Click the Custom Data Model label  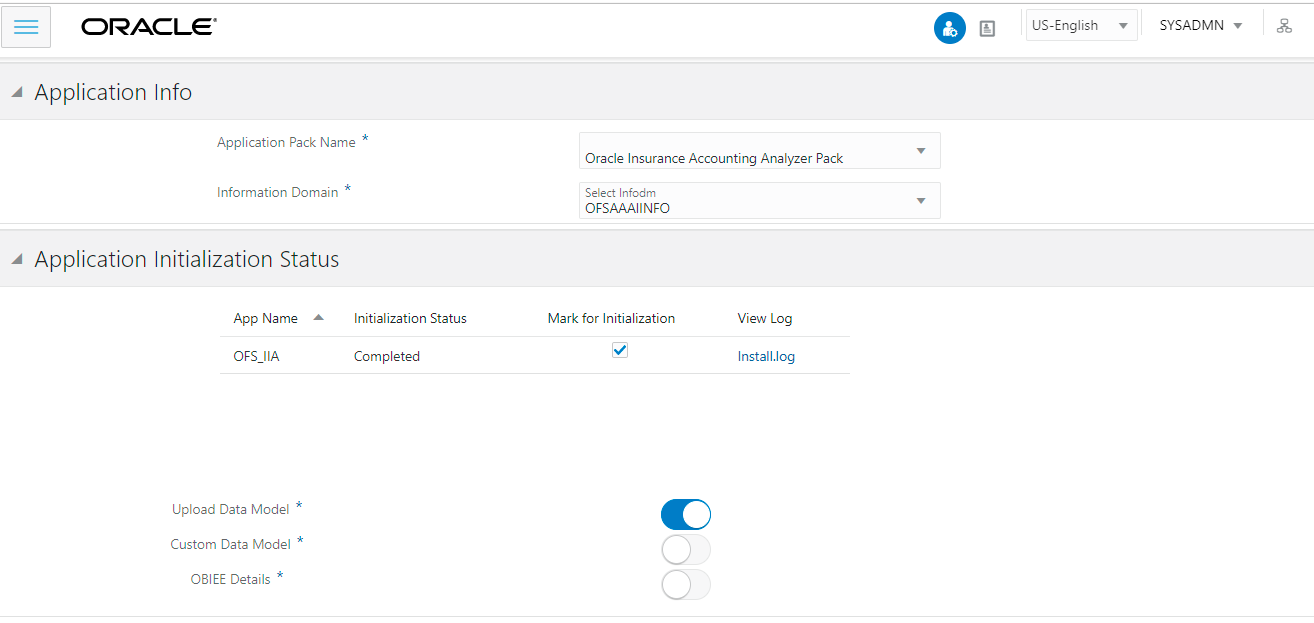(x=230, y=544)
